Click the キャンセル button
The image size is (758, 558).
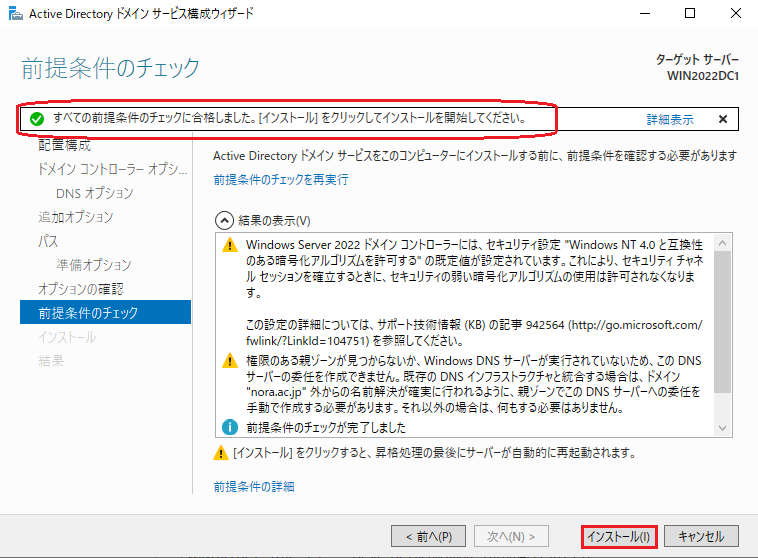[701, 537]
